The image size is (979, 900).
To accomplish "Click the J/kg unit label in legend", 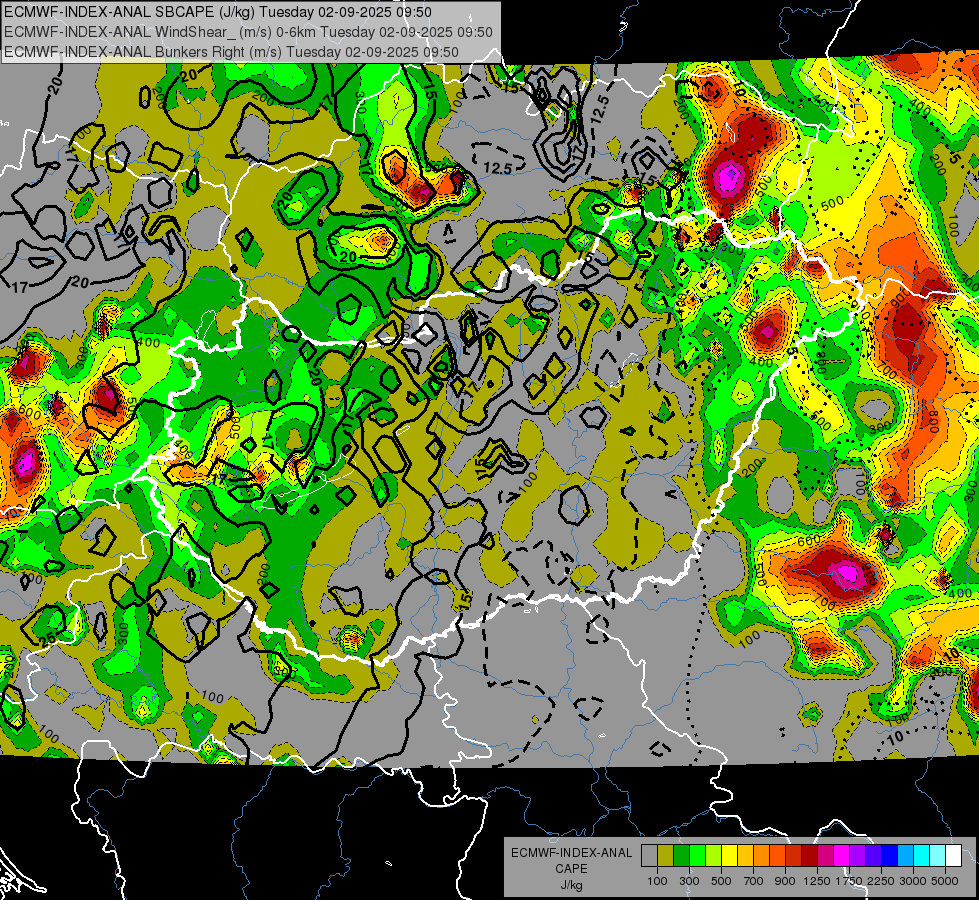I will (571, 884).
